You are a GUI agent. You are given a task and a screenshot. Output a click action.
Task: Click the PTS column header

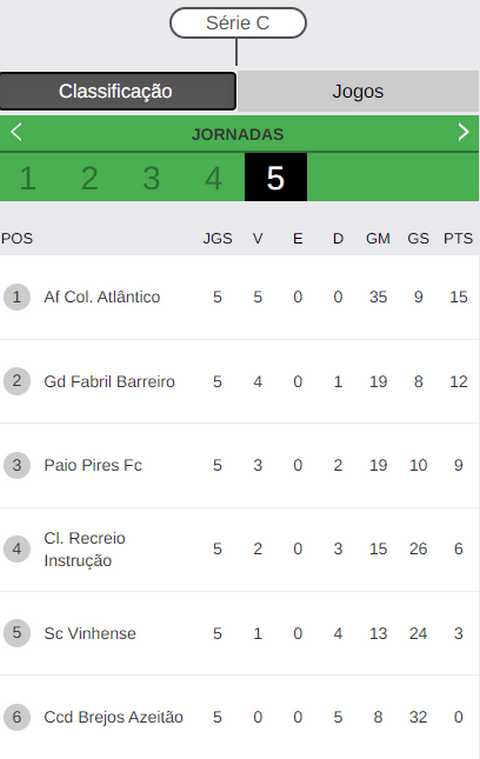(458, 238)
